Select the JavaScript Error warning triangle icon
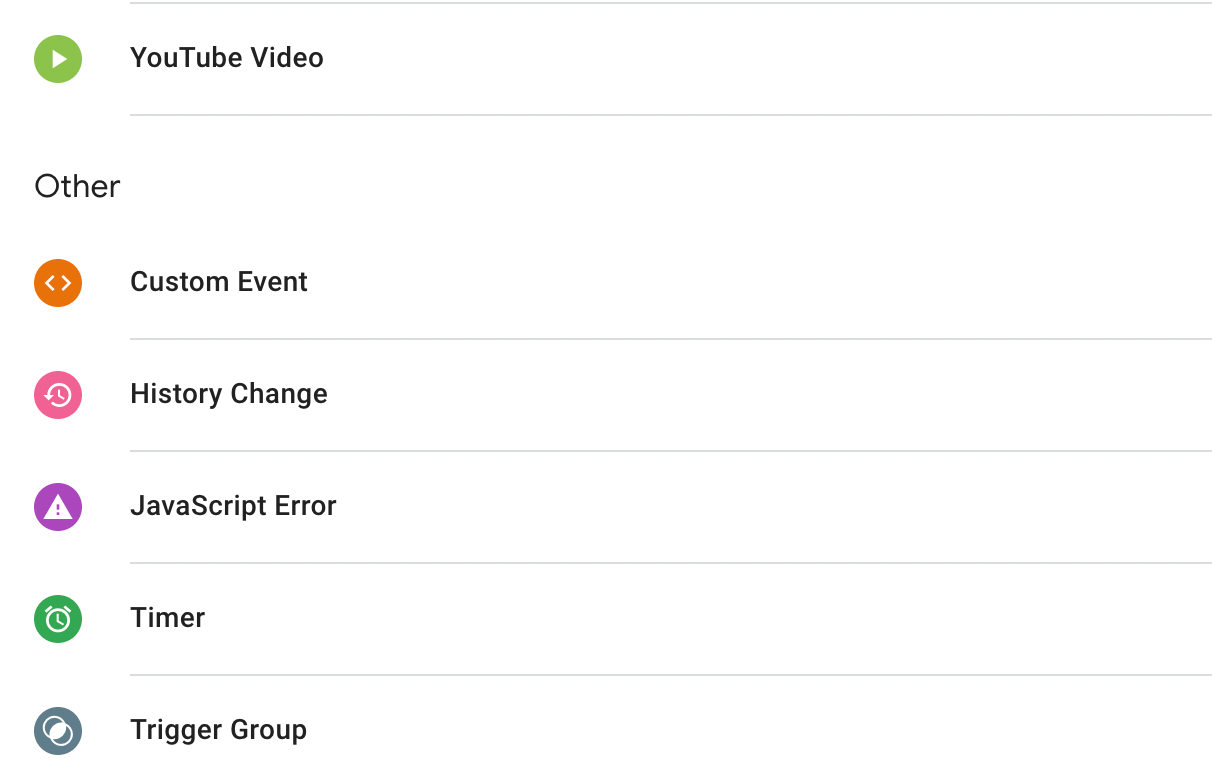Screen dimensions: 1212x778 tap(57, 507)
